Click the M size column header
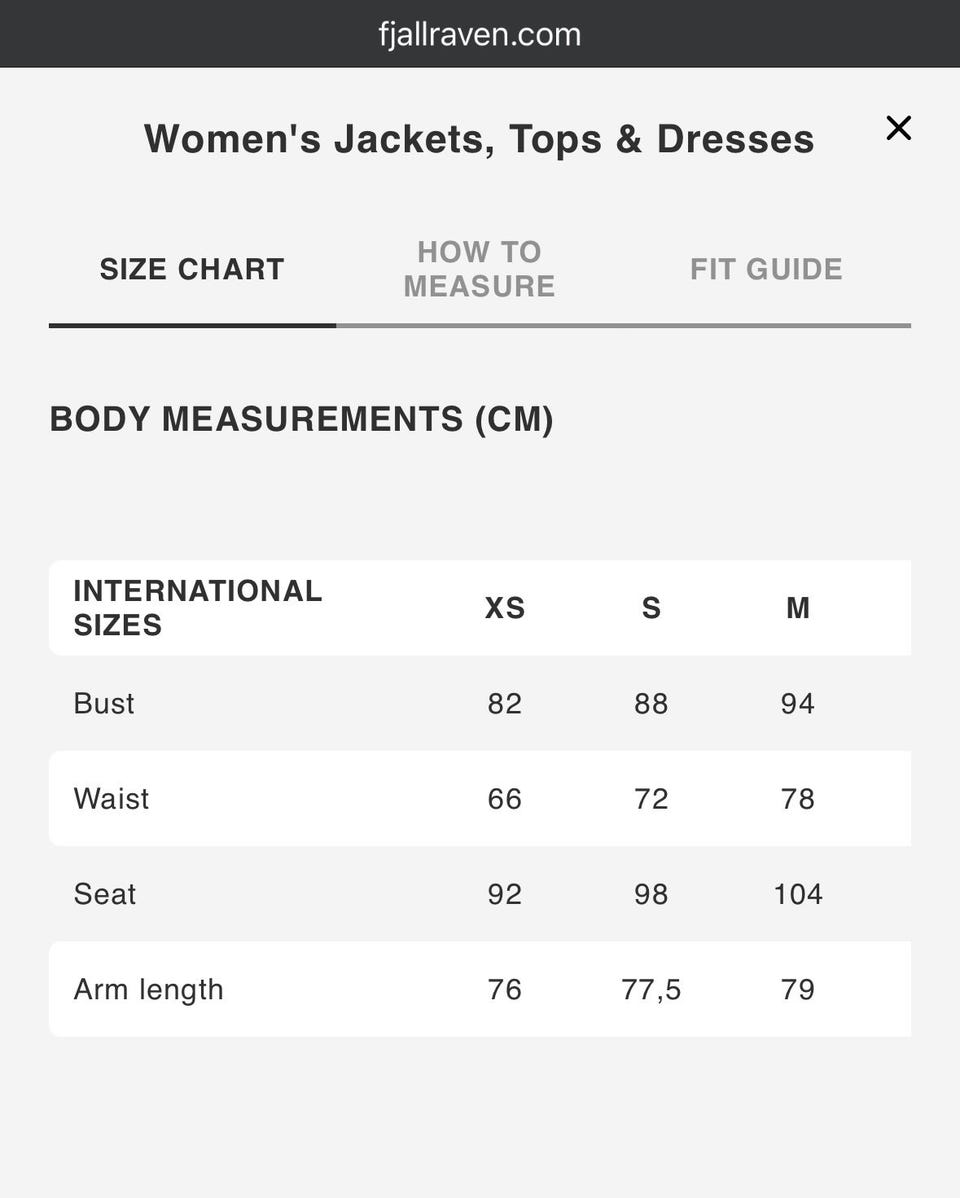Viewport: 960px width, 1198px height. pyautogui.click(x=798, y=608)
